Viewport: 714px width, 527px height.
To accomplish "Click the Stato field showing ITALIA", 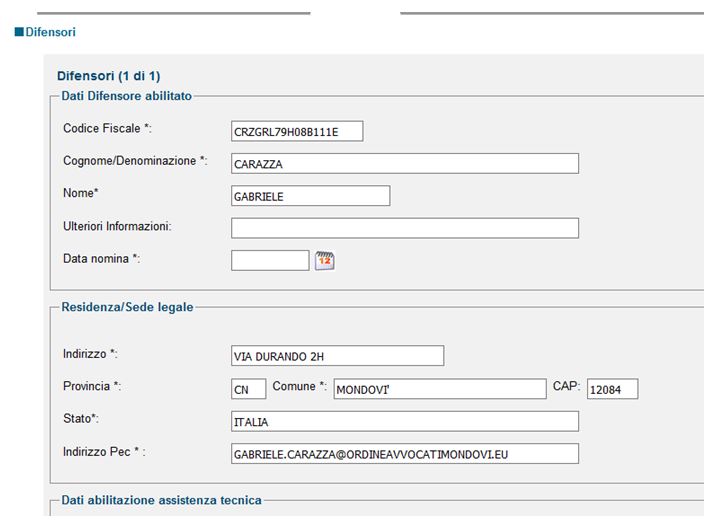I will pos(404,422).
